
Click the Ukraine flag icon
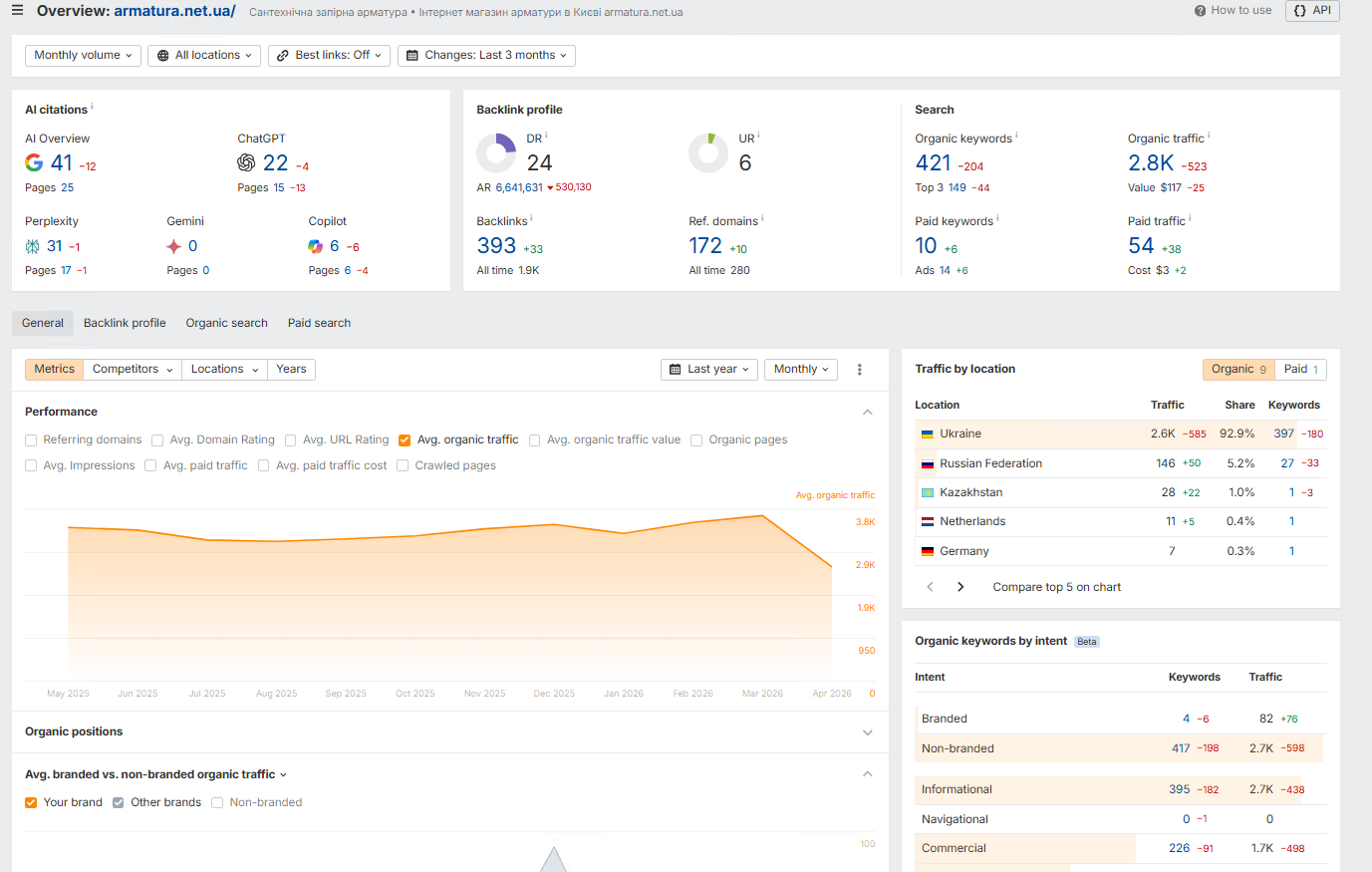928,435
